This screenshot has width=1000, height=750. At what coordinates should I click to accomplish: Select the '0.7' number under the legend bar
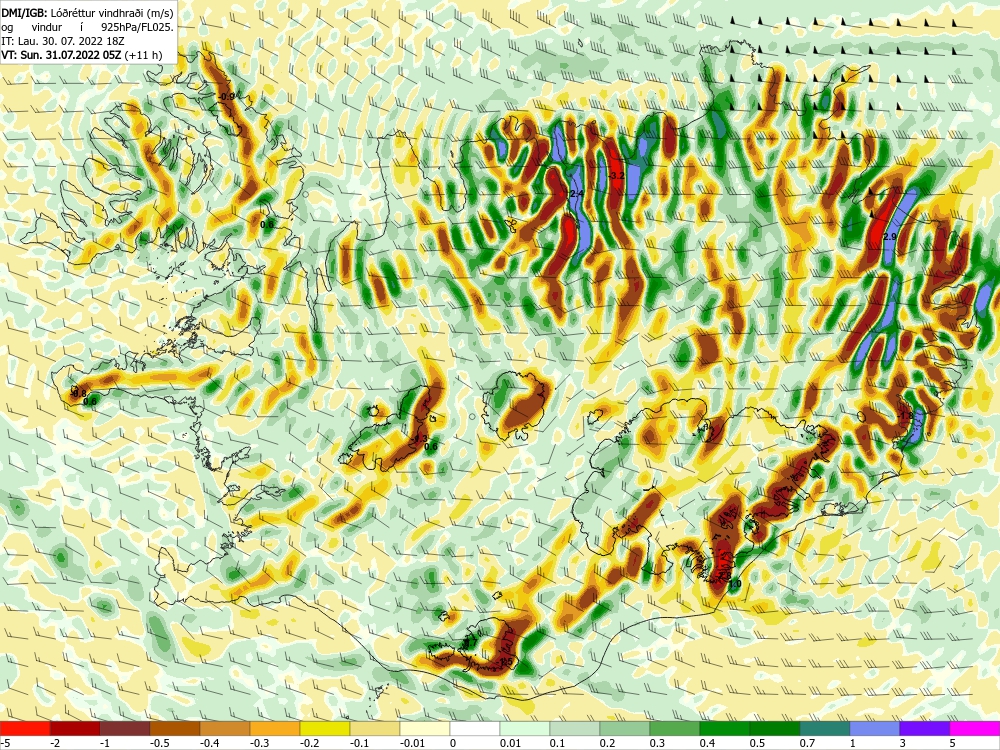click(807, 743)
